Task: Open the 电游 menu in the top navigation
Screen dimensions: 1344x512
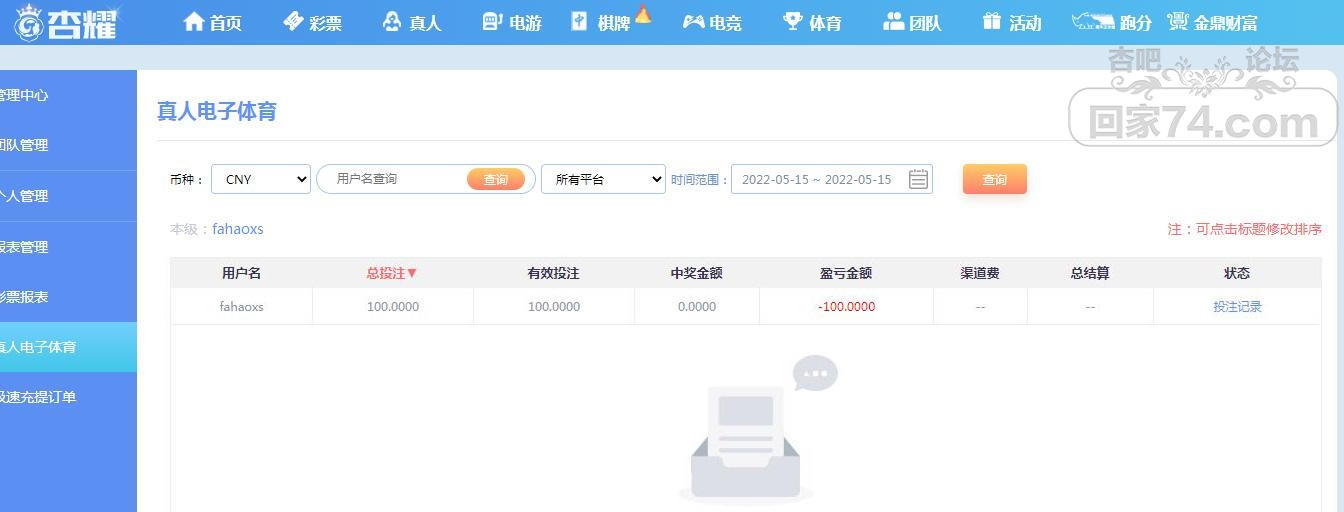Action: tap(512, 22)
